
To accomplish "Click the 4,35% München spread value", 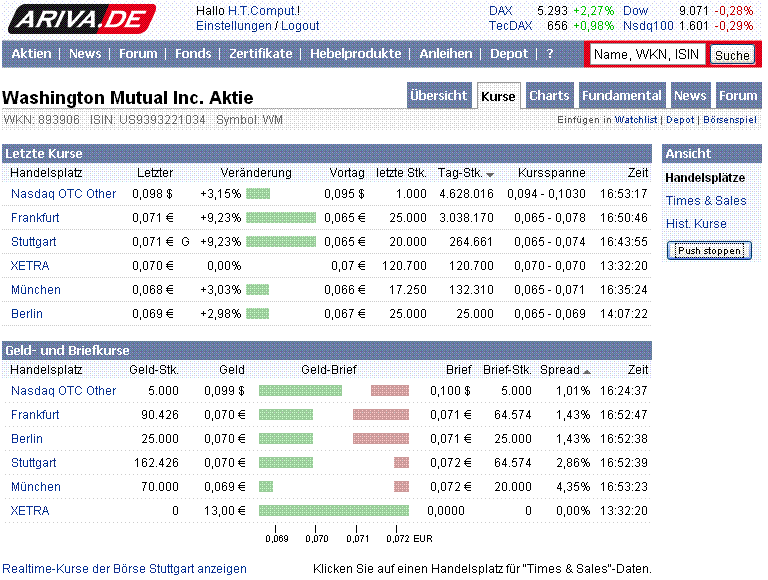I will (x=573, y=486).
